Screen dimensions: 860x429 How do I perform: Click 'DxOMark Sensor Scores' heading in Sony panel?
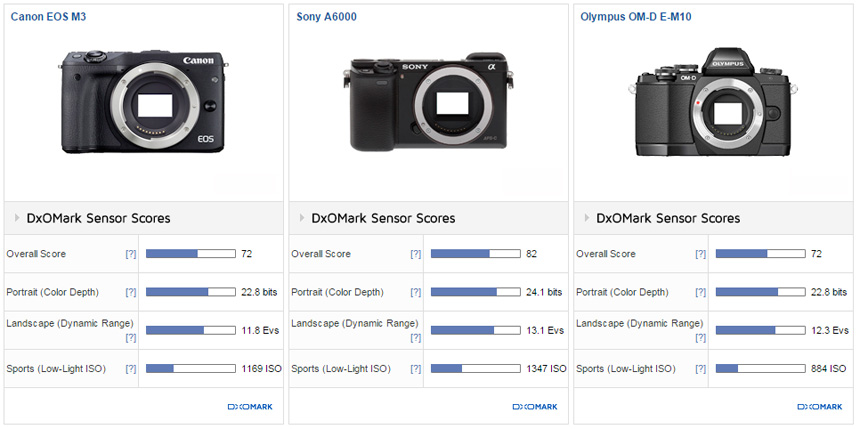383,218
